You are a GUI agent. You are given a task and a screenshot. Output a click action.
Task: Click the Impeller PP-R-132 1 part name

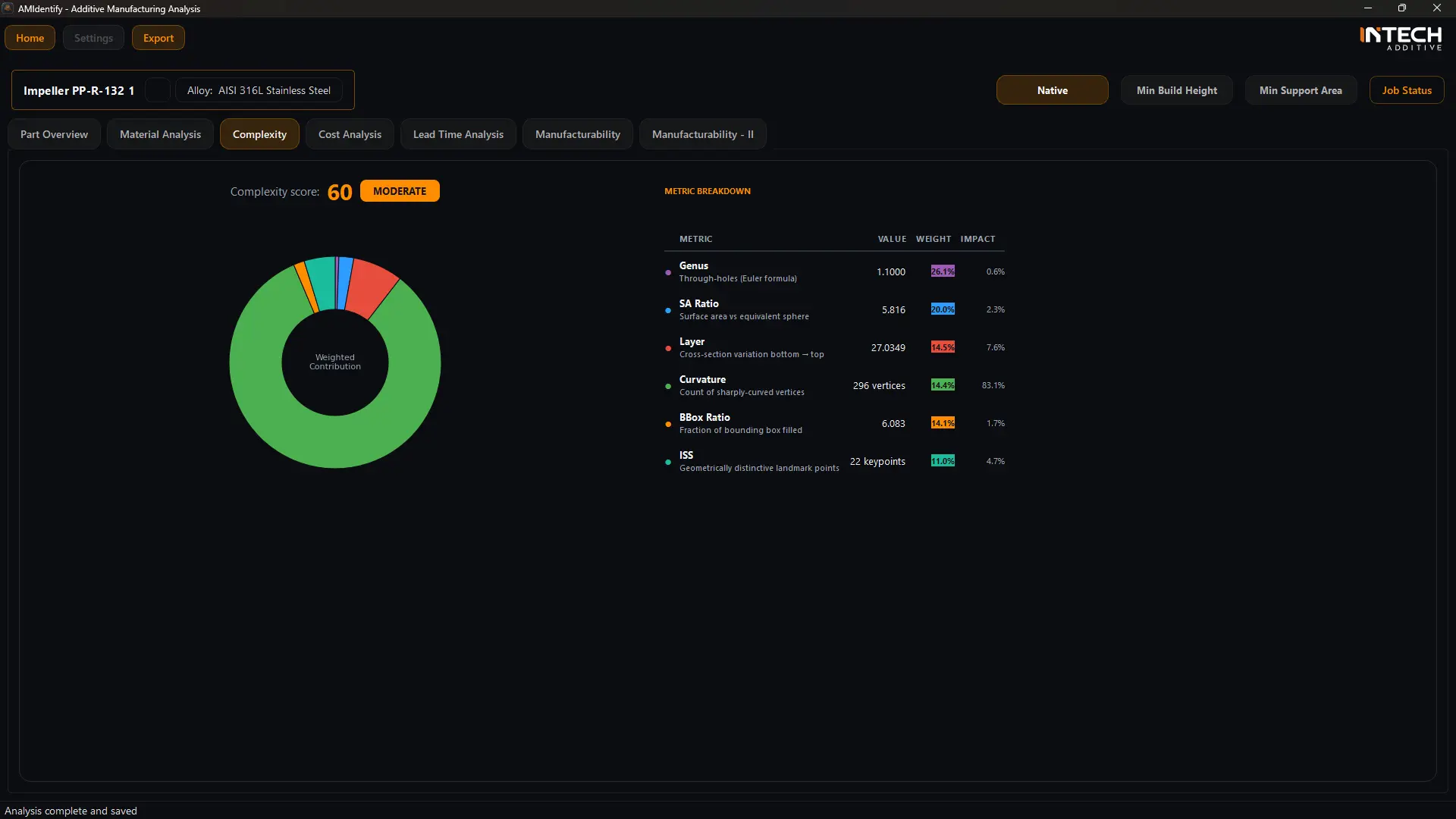coord(79,90)
